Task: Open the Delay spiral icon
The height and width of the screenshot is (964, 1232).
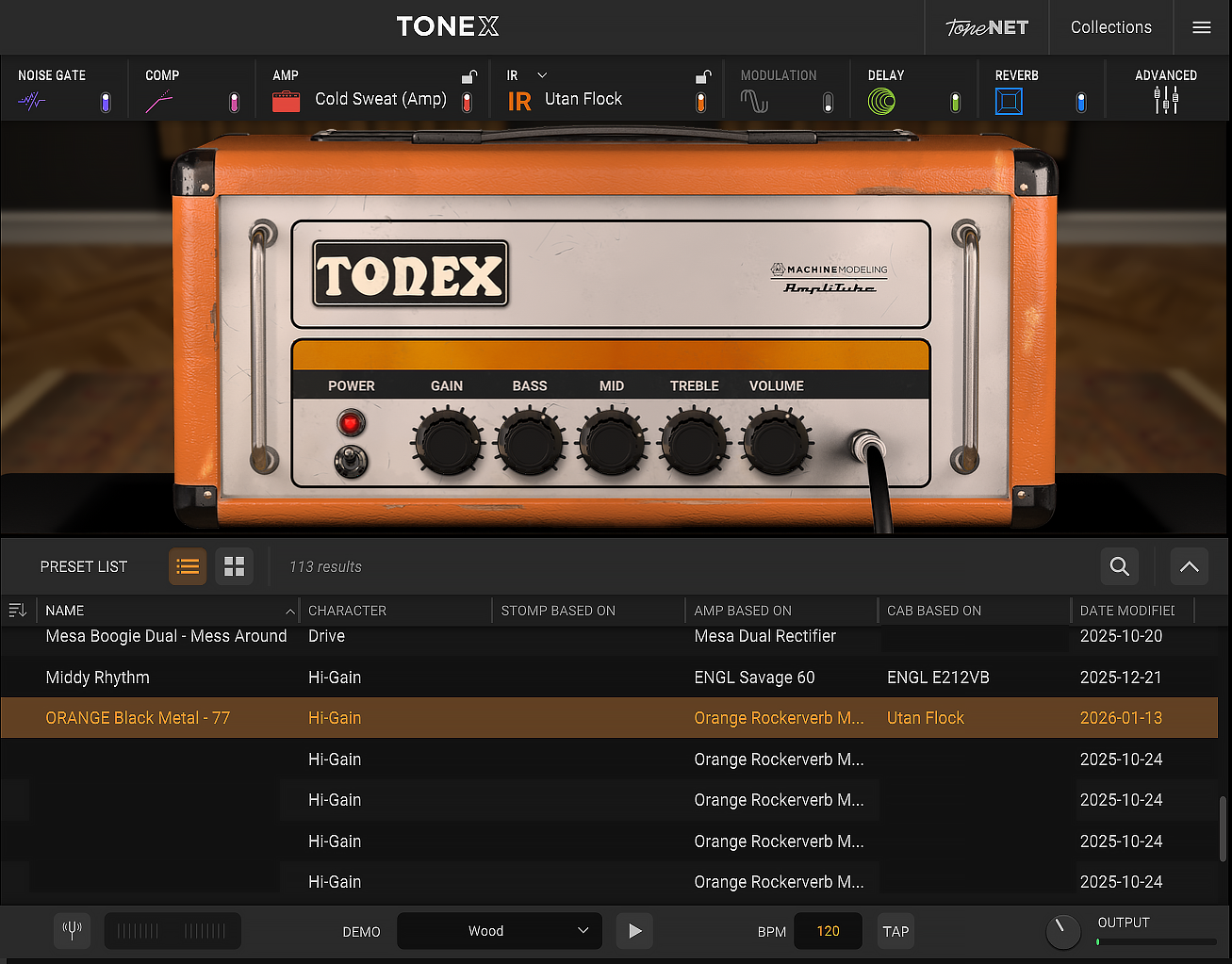Action: point(881,101)
